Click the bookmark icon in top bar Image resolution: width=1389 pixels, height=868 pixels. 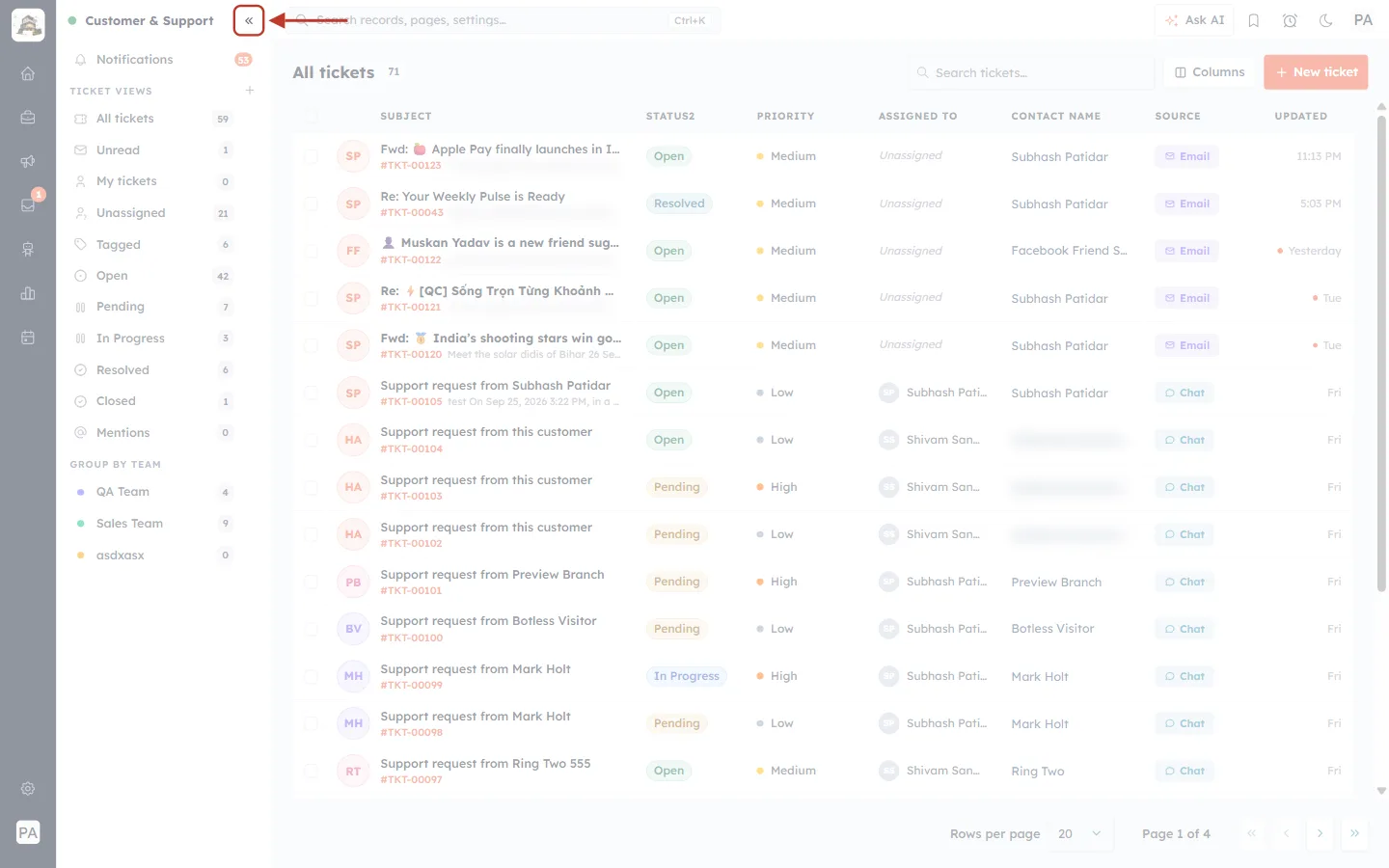pos(1254,20)
